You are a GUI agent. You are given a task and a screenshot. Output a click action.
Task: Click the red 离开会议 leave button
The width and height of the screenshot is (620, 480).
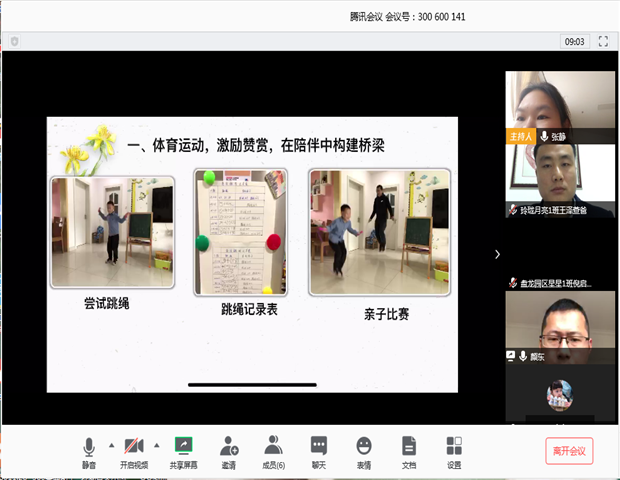569,451
